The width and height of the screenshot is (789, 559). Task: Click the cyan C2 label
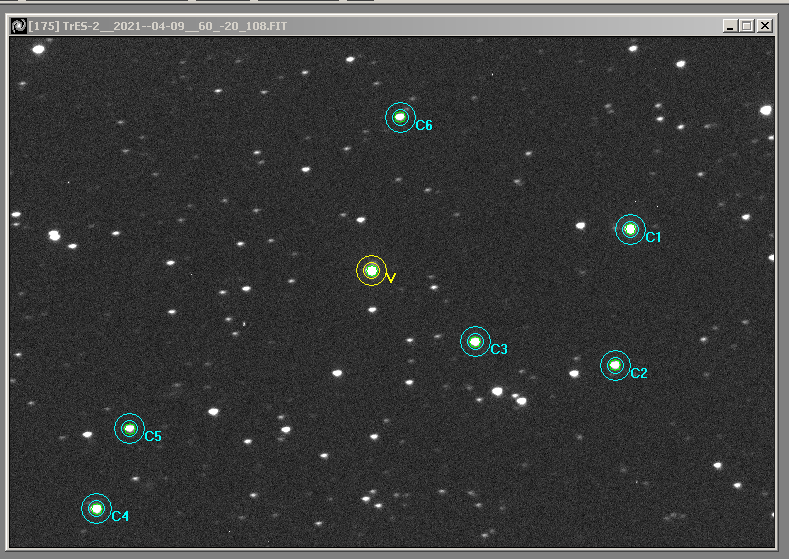[639, 374]
